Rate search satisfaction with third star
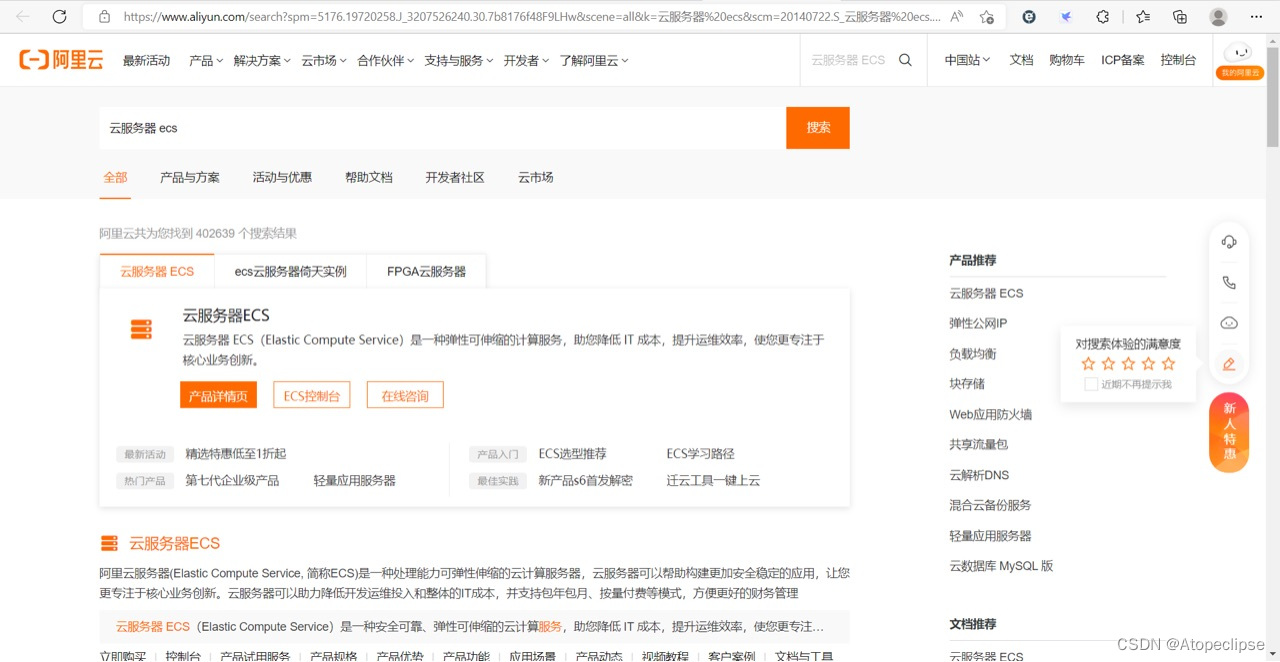The height and width of the screenshot is (662, 1280). [1128, 364]
